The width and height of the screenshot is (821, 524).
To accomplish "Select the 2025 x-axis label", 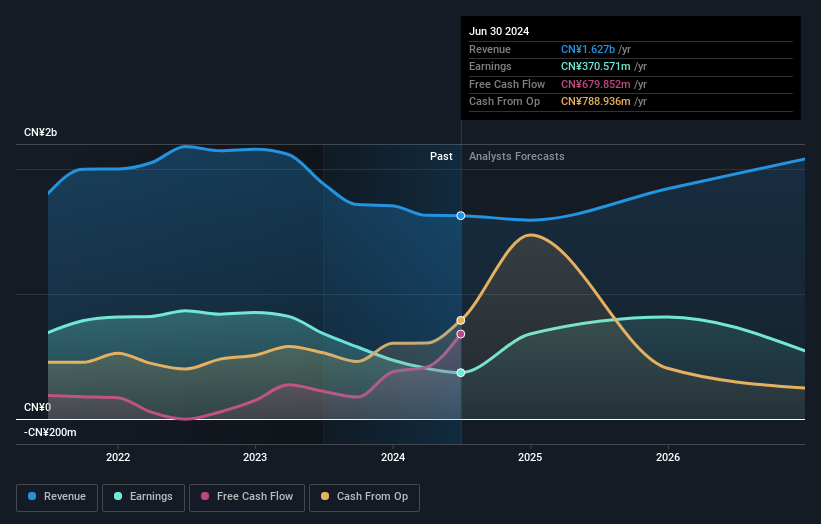I will (x=530, y=457).
